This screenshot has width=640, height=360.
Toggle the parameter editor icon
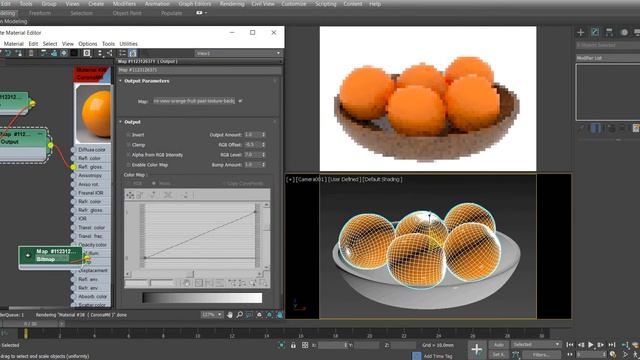click(x=133, y=53)
